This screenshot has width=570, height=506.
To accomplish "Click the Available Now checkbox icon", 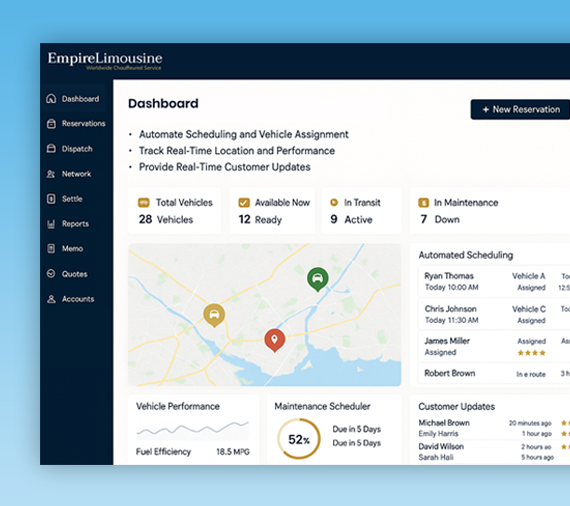I will click(244, 202).
